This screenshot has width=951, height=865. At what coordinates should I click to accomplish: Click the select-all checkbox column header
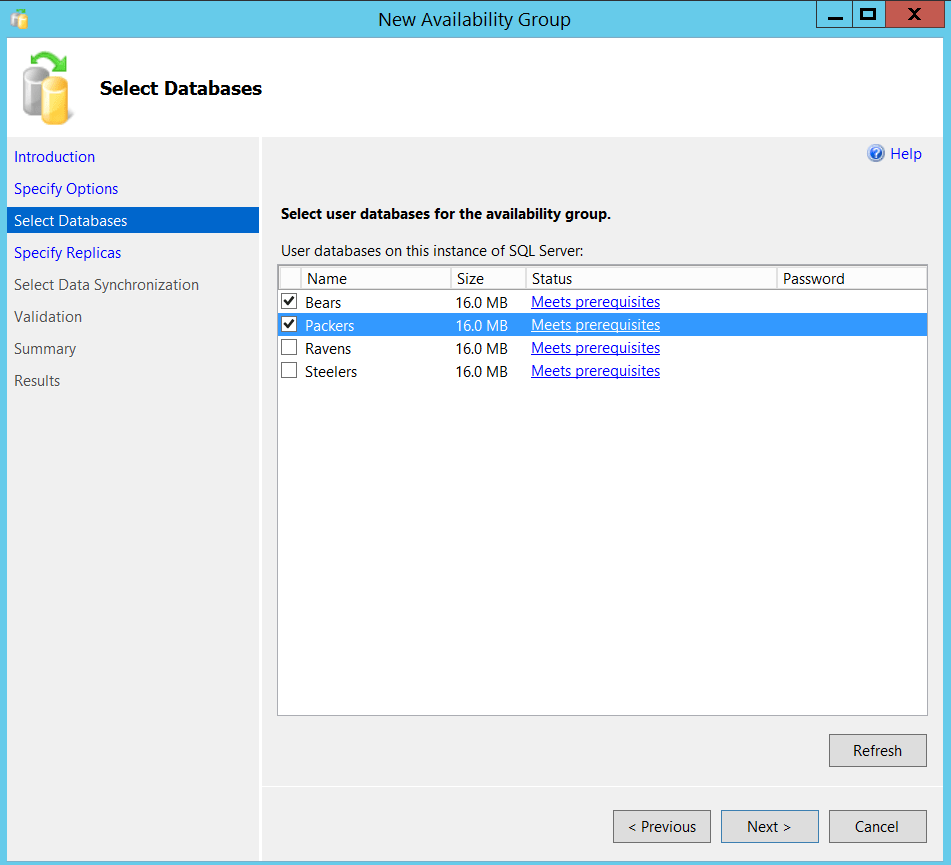[x=289, y=278]
